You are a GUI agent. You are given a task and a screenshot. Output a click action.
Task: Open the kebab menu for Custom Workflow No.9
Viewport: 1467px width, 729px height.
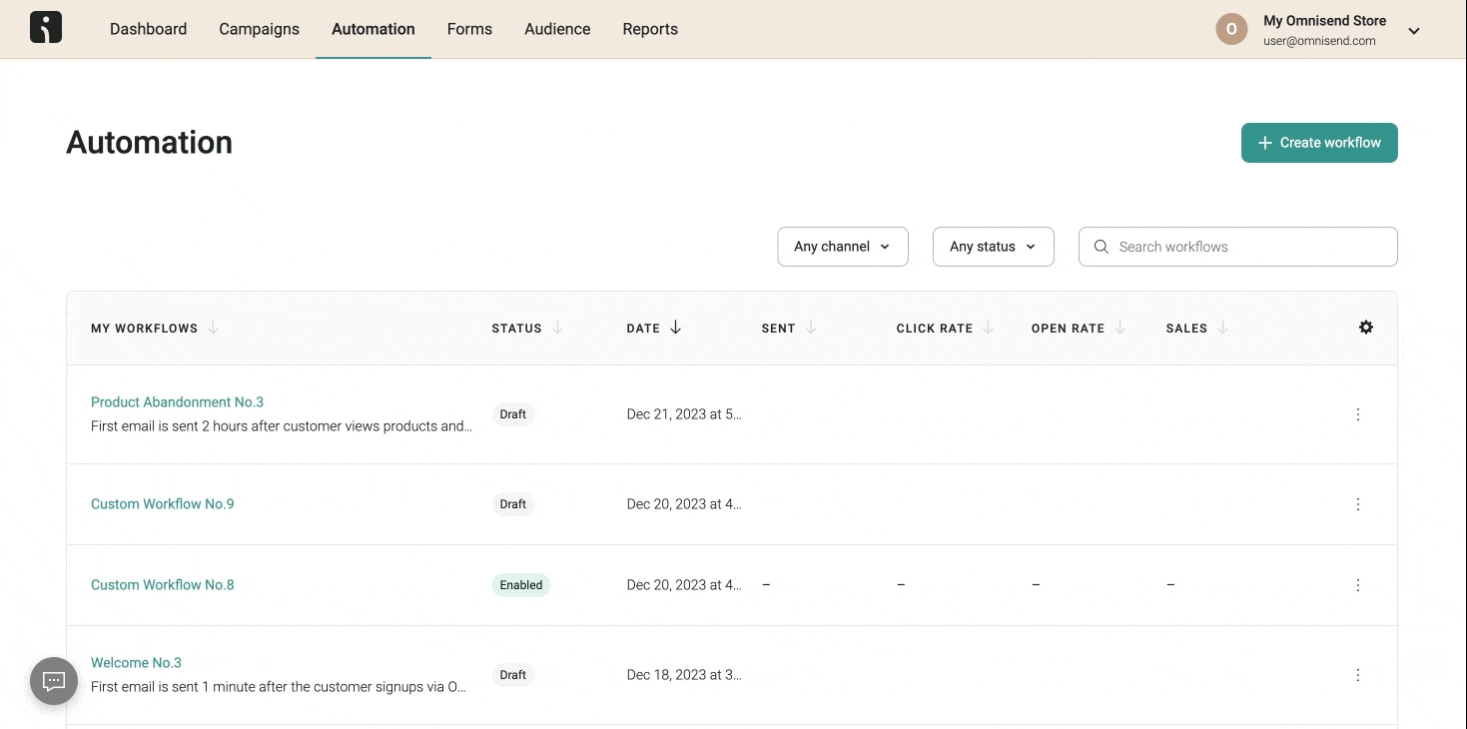[1357, 504]
